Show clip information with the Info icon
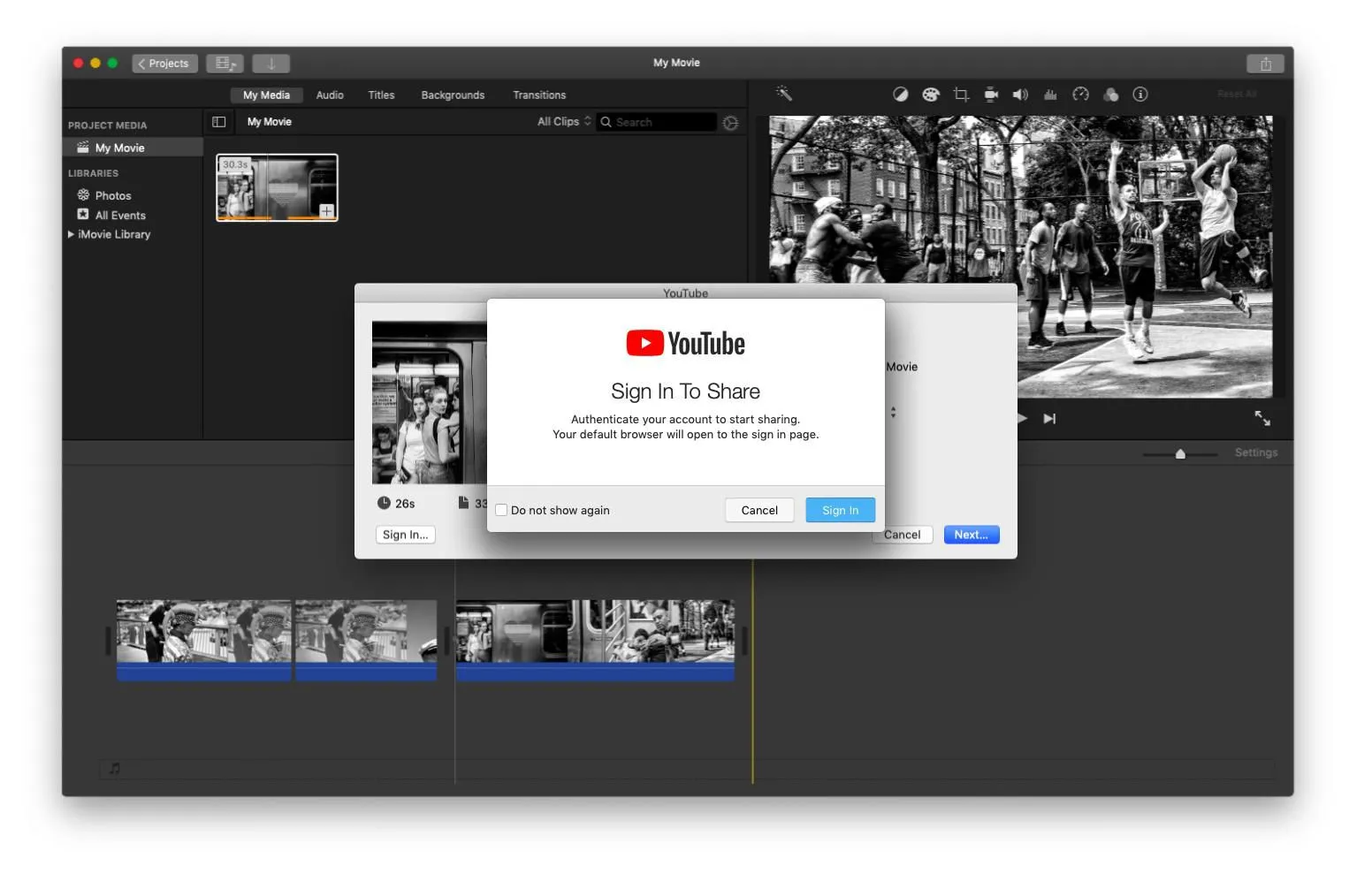The width and height of the screenshot is (1372, 874). click(1140, 95)
